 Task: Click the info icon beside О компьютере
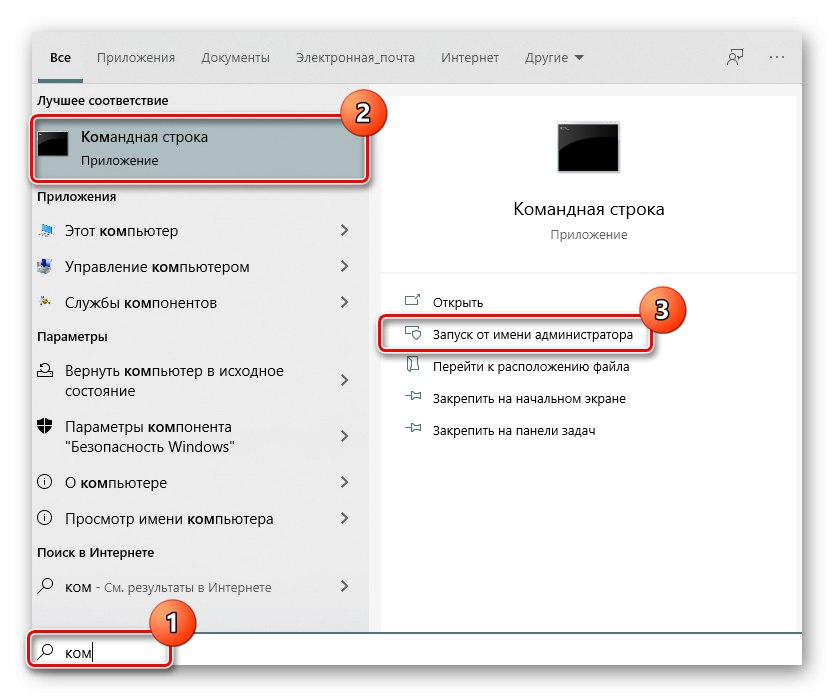45,482
